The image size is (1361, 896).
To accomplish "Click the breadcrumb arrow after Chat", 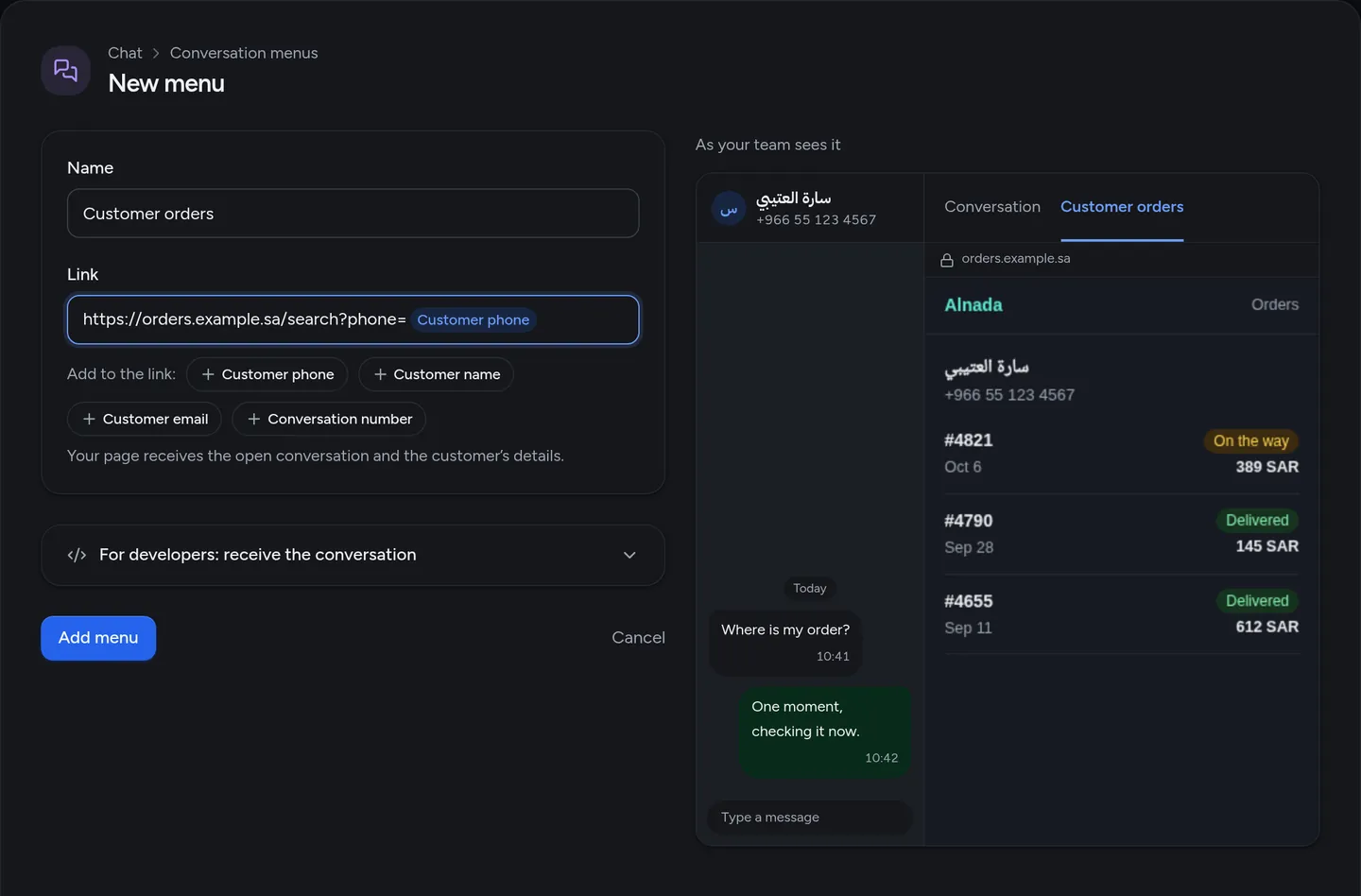I will 156,54.
